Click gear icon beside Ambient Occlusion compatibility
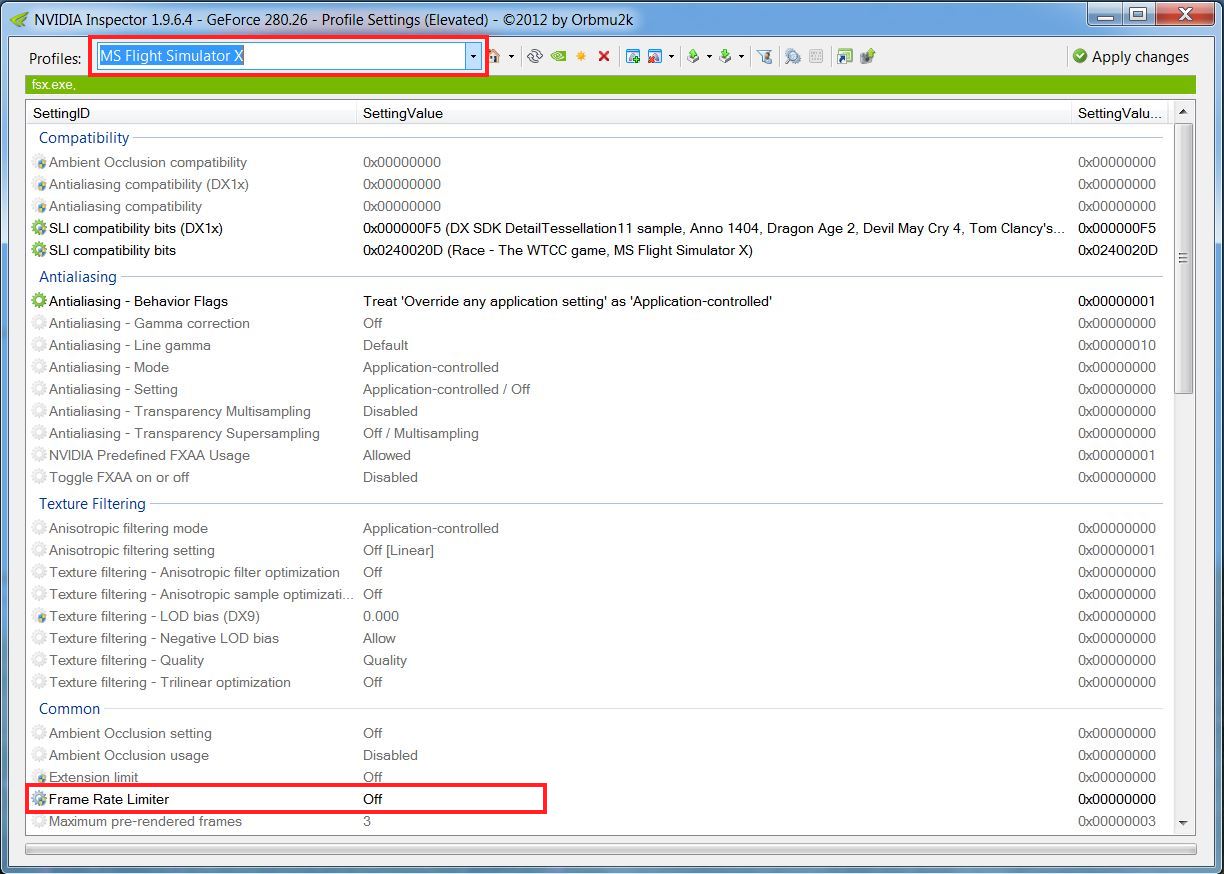 pos(39,162)
